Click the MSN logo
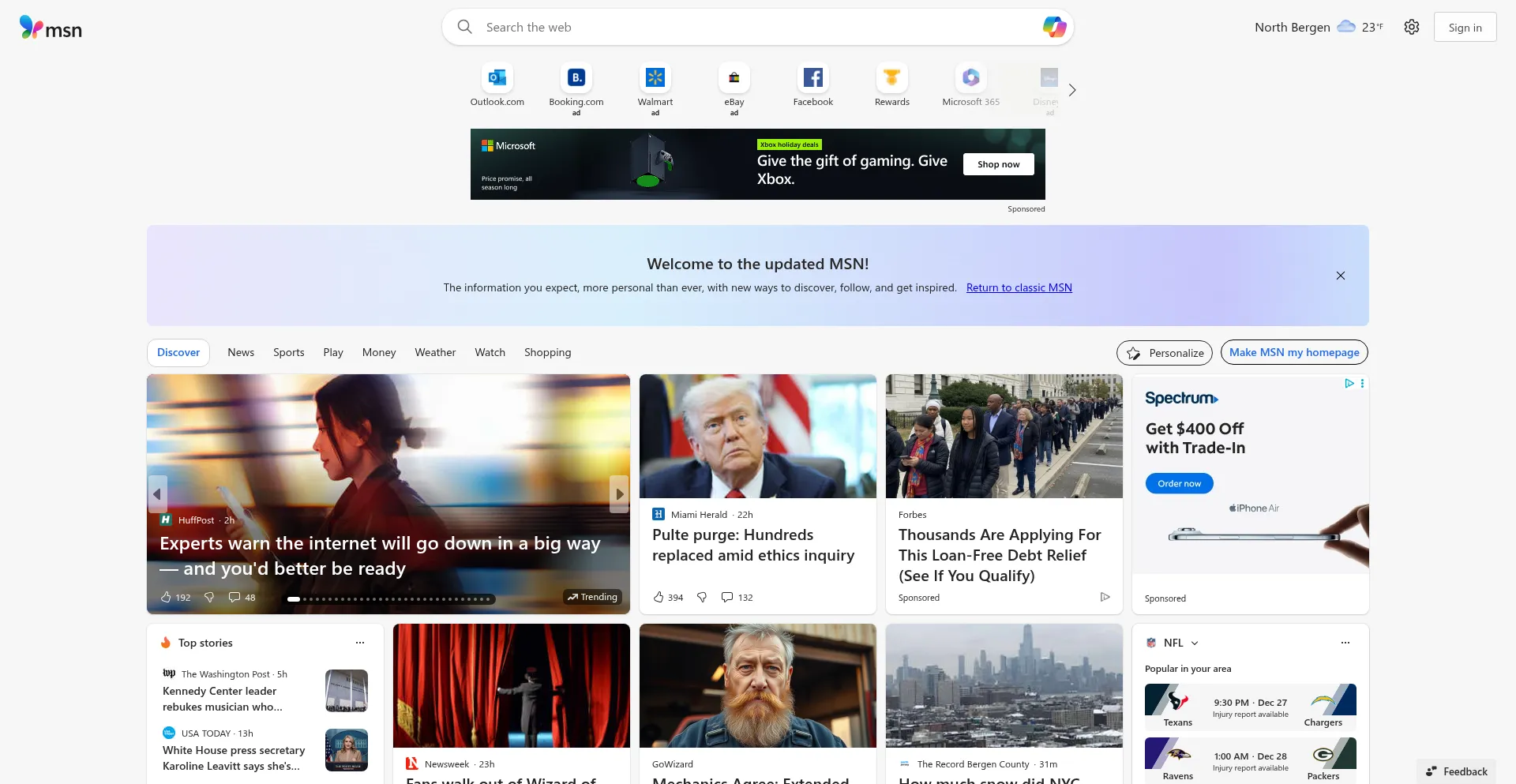Viewport: 1516px width, 784px height. 50,27
